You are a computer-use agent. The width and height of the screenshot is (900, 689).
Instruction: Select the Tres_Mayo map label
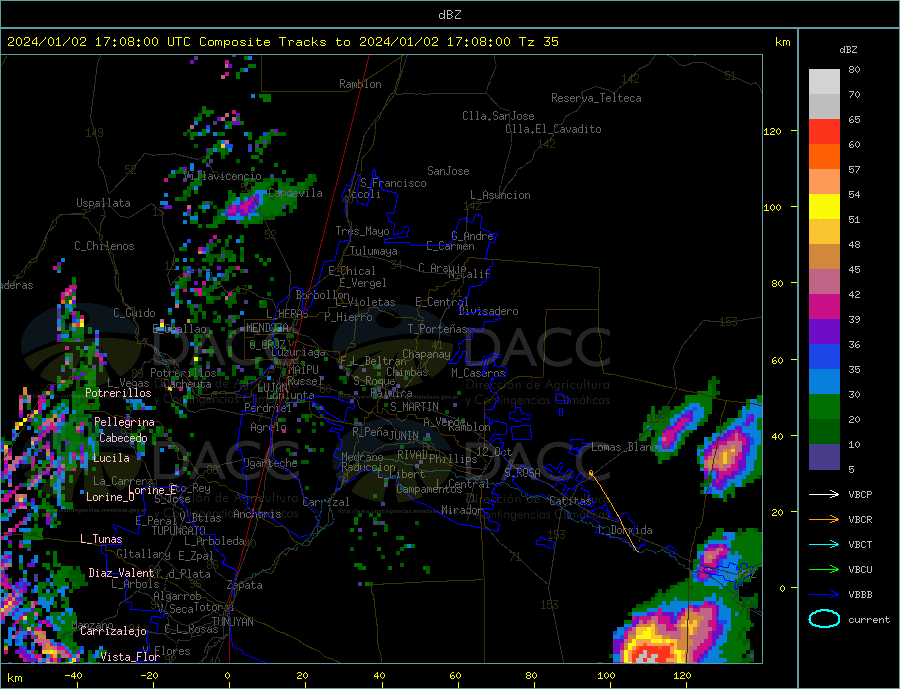coord(362,231)
